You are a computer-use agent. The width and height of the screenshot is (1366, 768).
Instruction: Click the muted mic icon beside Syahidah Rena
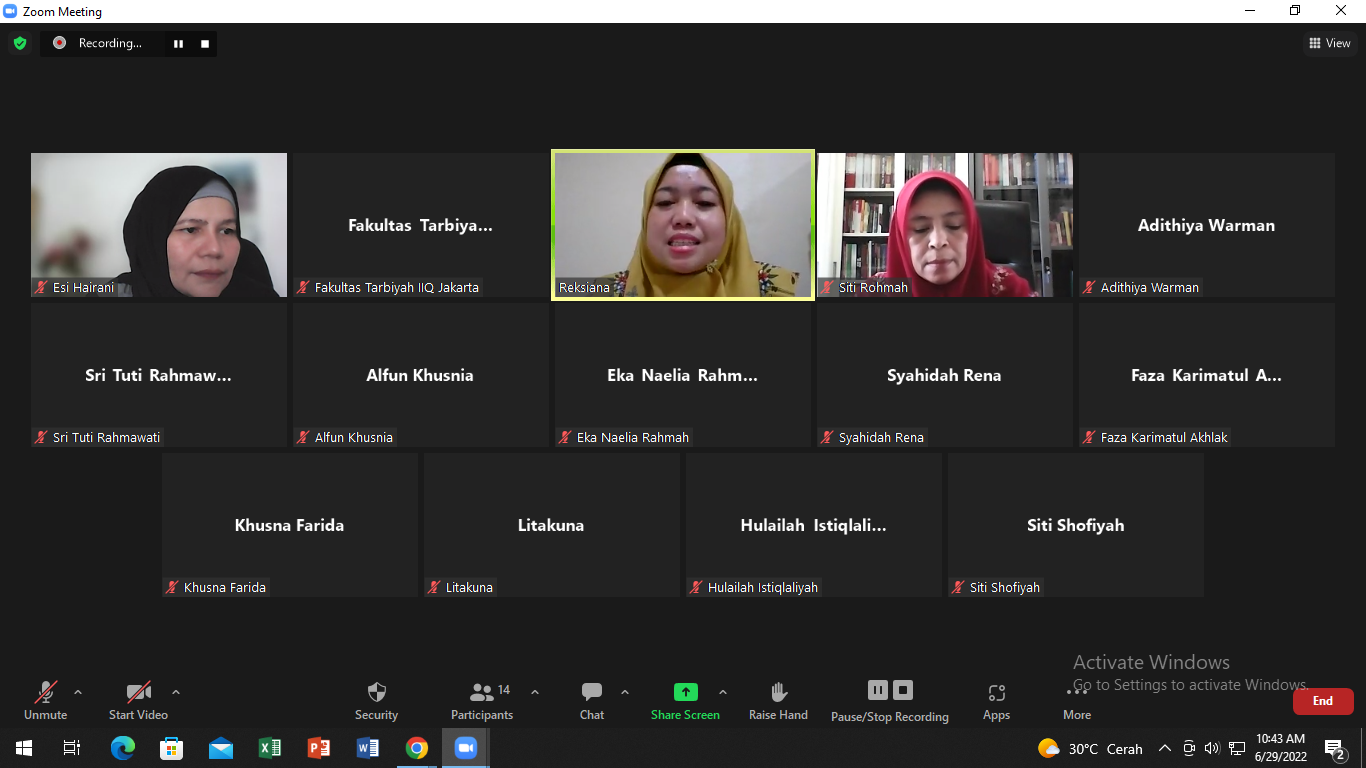pyautogui.click(x=827, y=437)
